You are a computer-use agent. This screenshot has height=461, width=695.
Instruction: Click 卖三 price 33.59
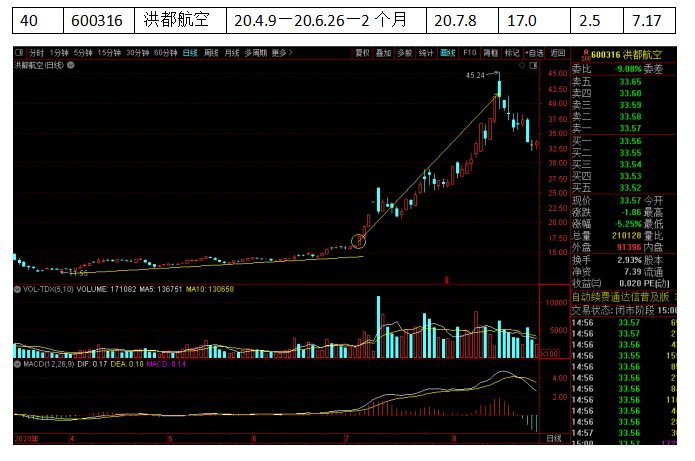(630, 105)
